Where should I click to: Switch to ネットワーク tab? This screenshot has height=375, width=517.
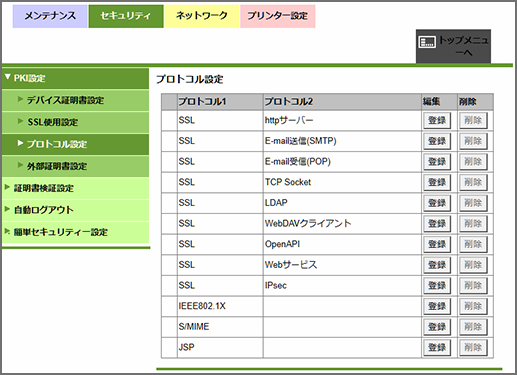[x=202, y=16]
